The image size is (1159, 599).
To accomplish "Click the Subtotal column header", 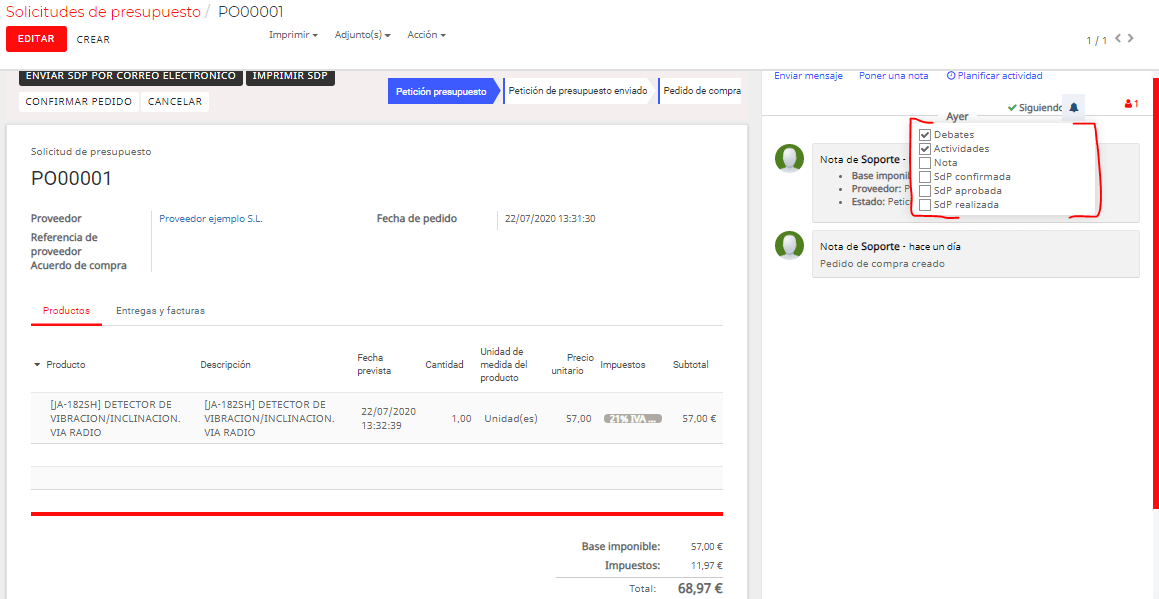I will click(x=691, y=365).
